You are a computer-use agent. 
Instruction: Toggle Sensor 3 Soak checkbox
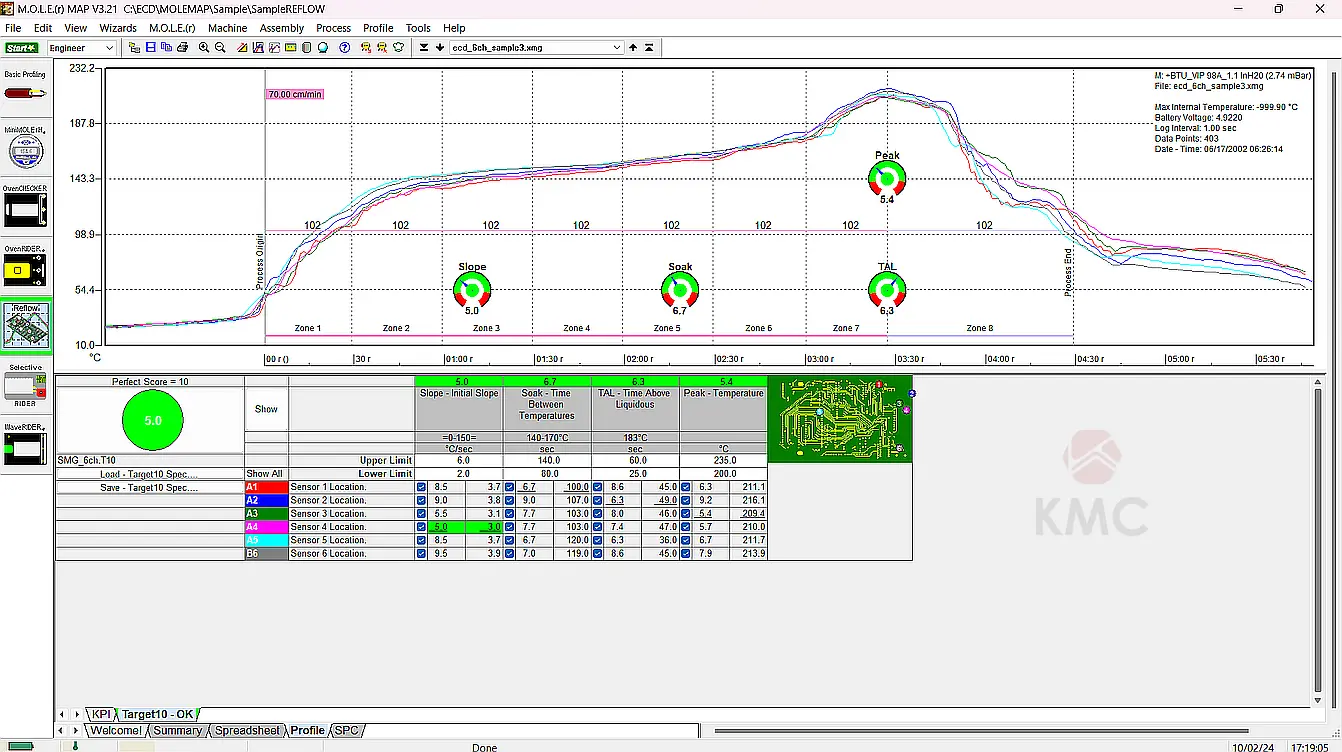tap(510, 514)
